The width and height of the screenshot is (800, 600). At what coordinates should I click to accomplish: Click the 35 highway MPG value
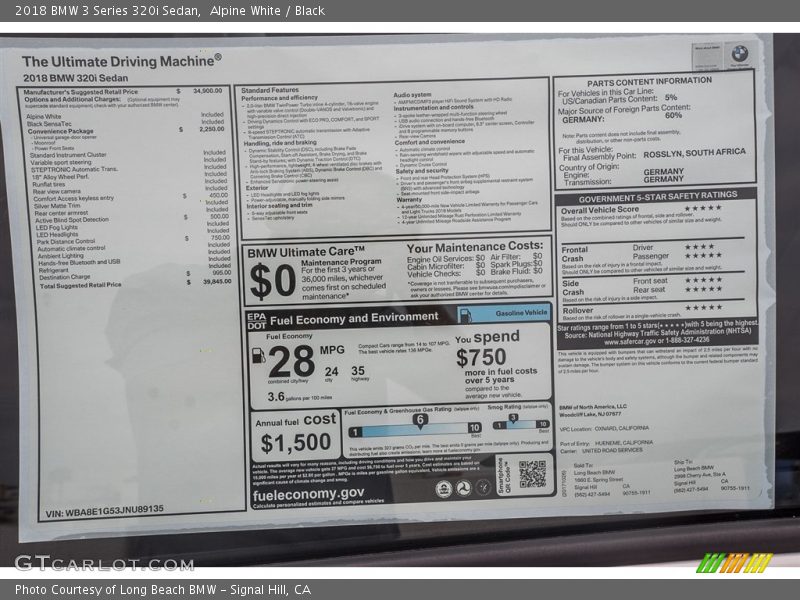tap(358, 371)
